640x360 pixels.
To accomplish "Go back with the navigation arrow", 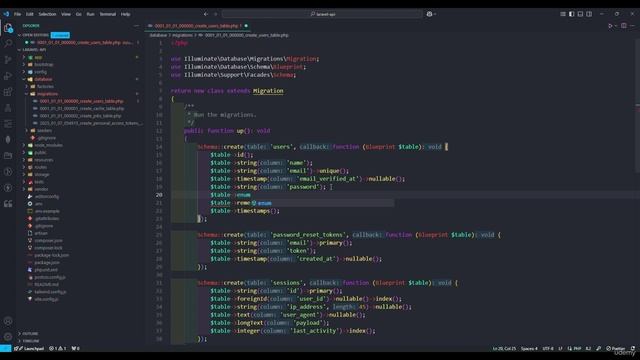I will point(206,14).
